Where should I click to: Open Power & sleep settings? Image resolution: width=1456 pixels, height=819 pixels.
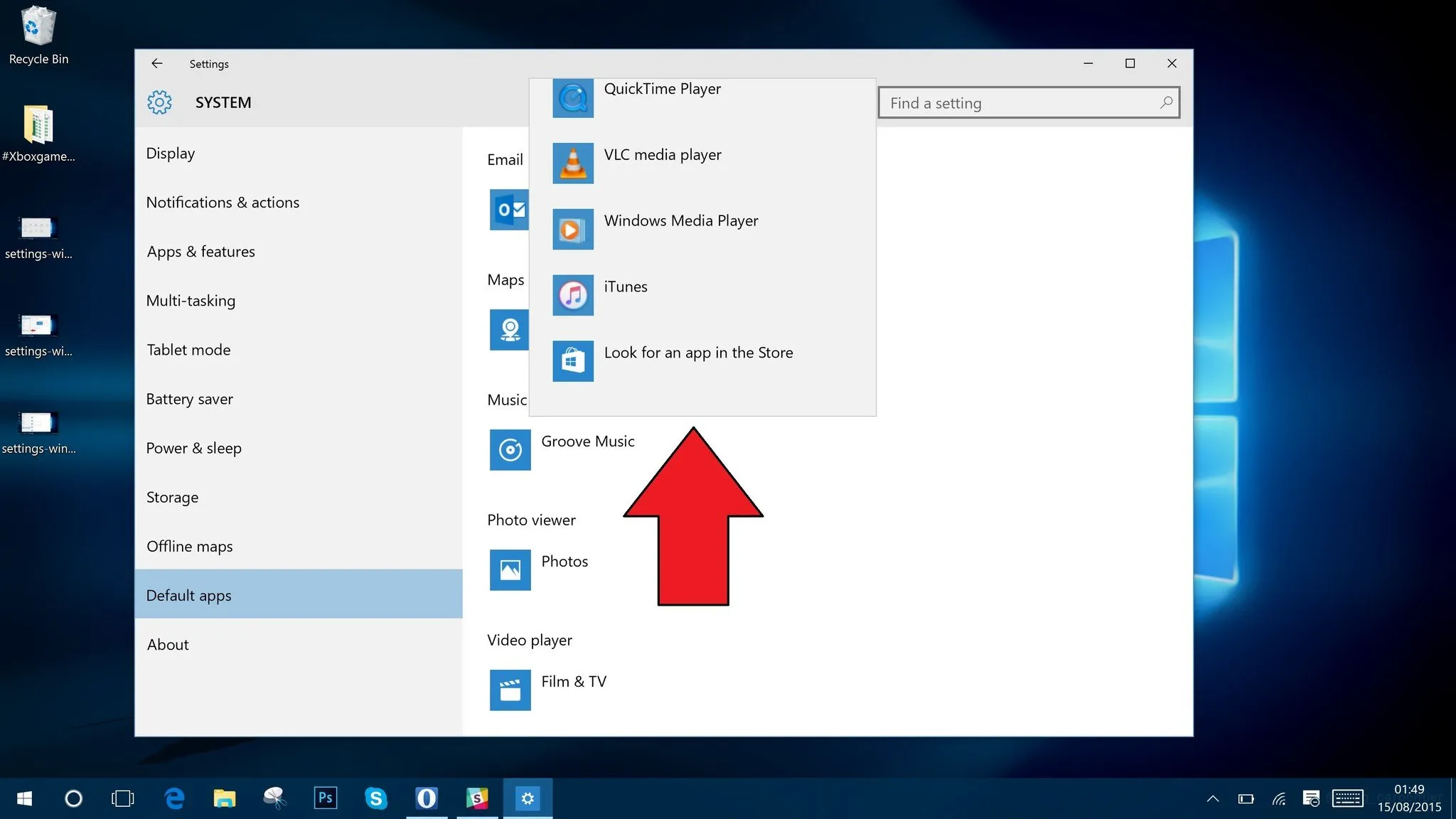point(193,447)
